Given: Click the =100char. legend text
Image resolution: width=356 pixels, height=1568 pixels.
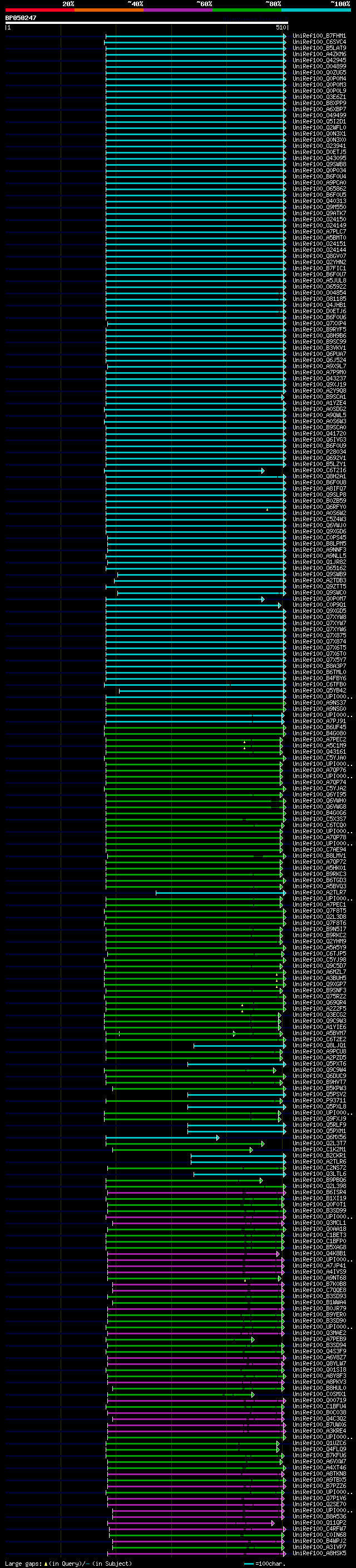Looking at the screenshot, I should click(269, 1563).
